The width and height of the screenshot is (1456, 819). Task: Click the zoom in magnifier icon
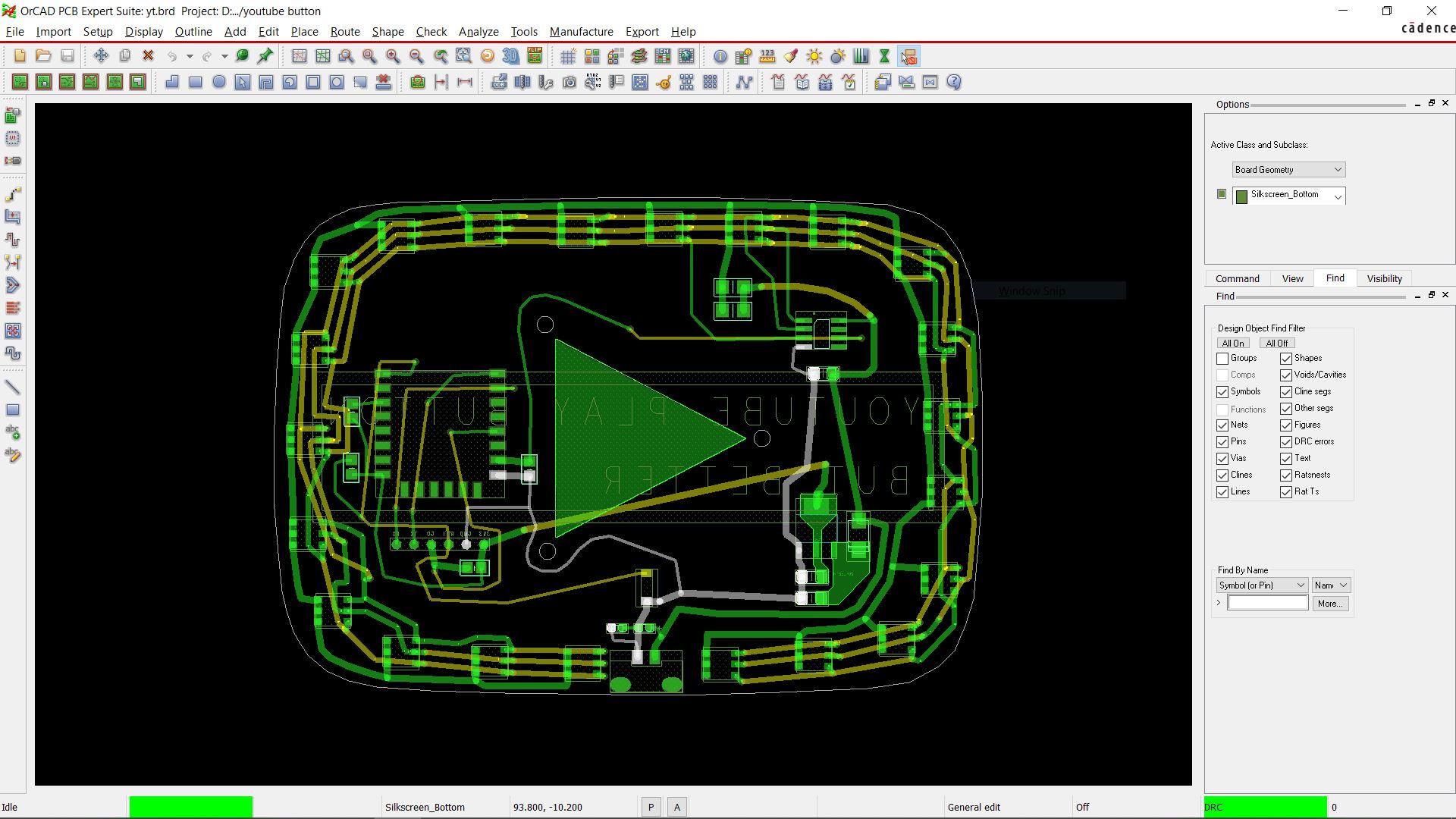coord(393,56)
